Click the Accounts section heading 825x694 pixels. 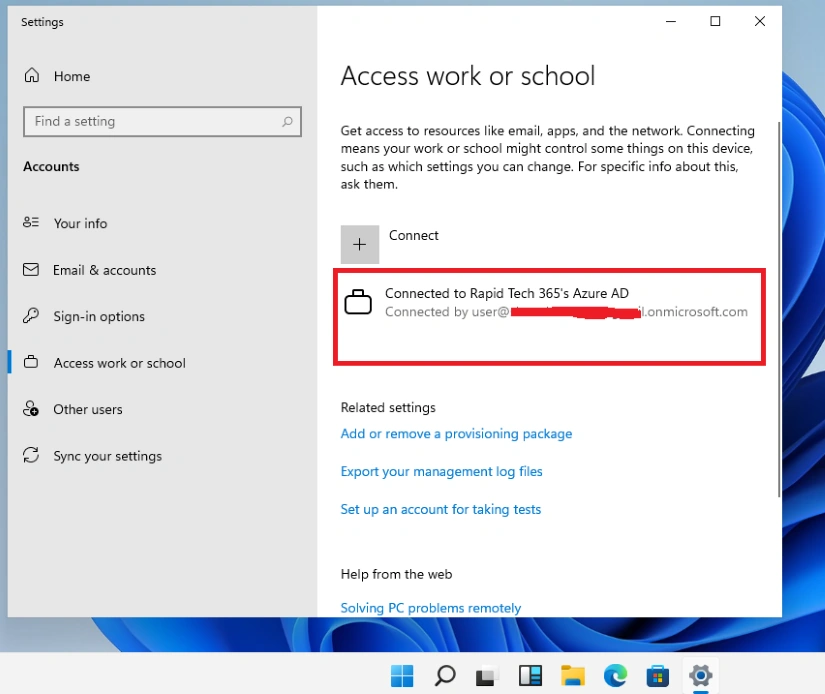51,166
